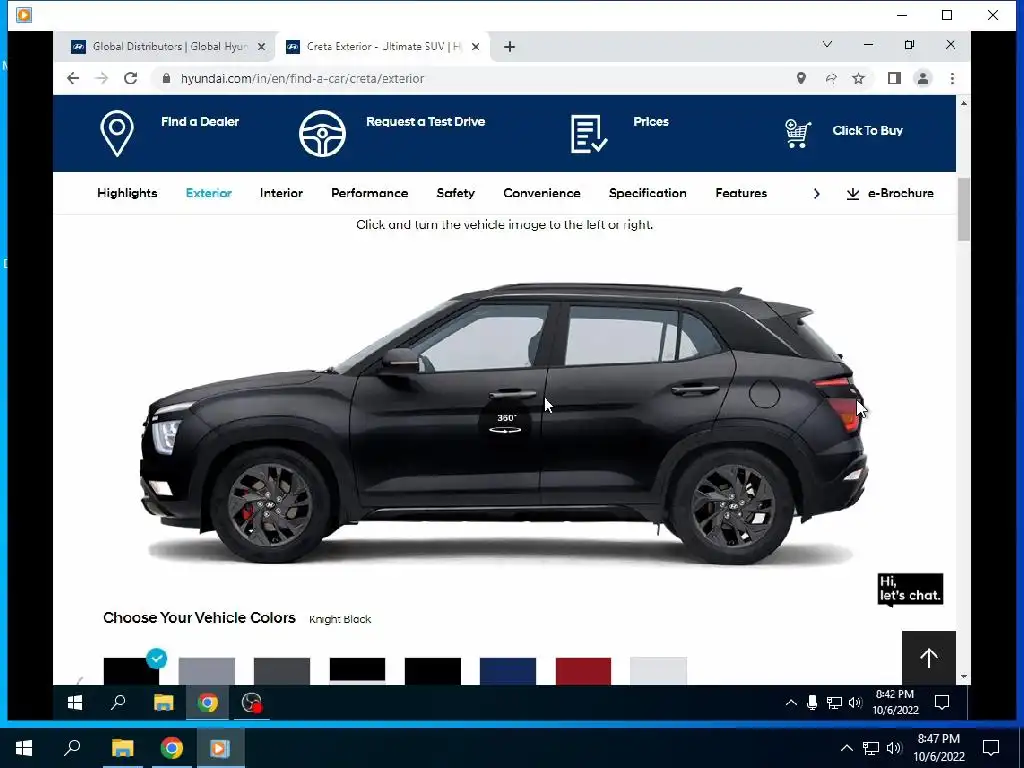Expand inner tray hidden icons chevron
The height and width of the screenshot is (768, 1024).
point(791,703)
